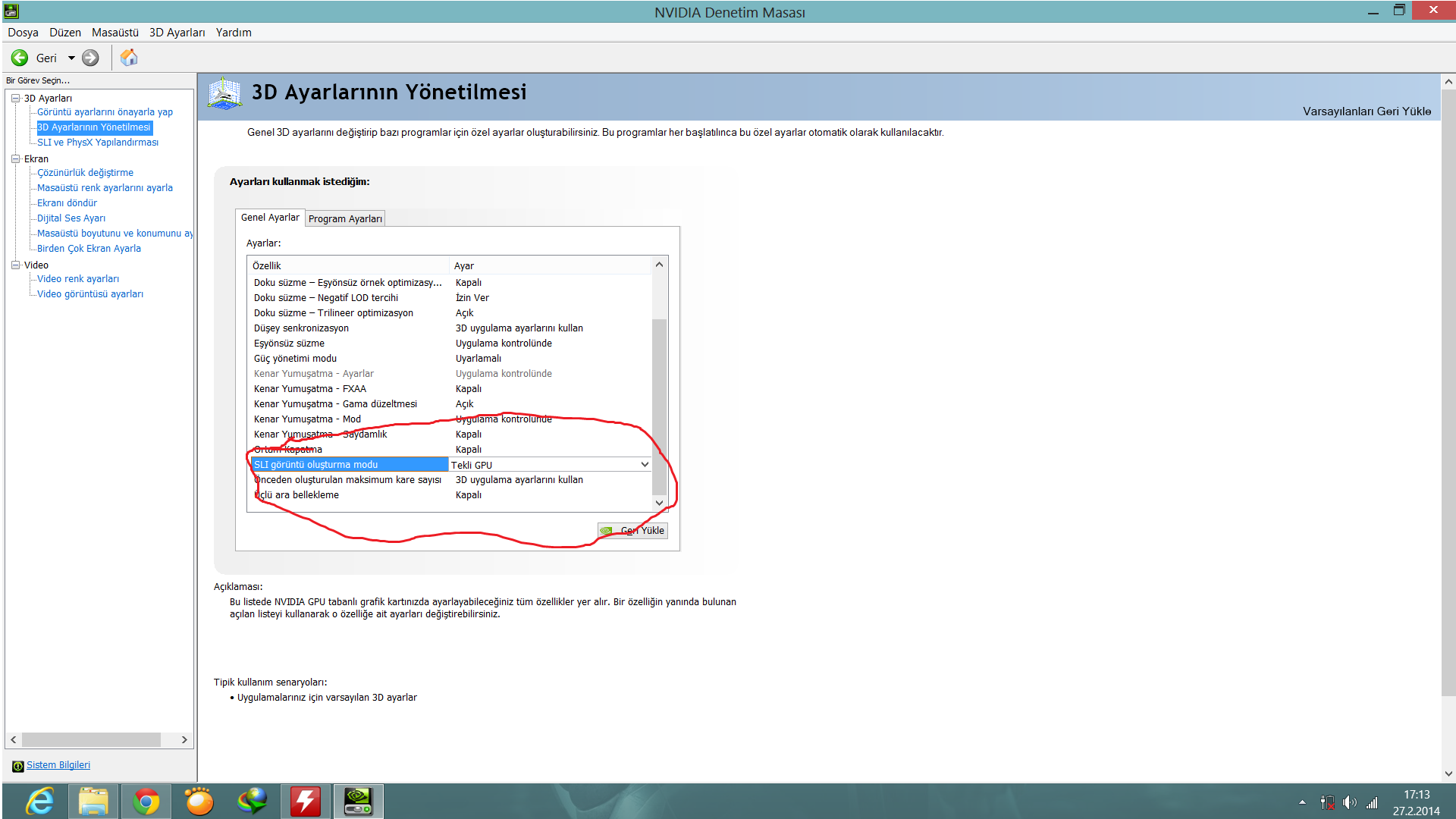Select Önceden oluşturulan maksimum kare sayısı
Viewport: 1456px width, 819px height.
[450, 480]
